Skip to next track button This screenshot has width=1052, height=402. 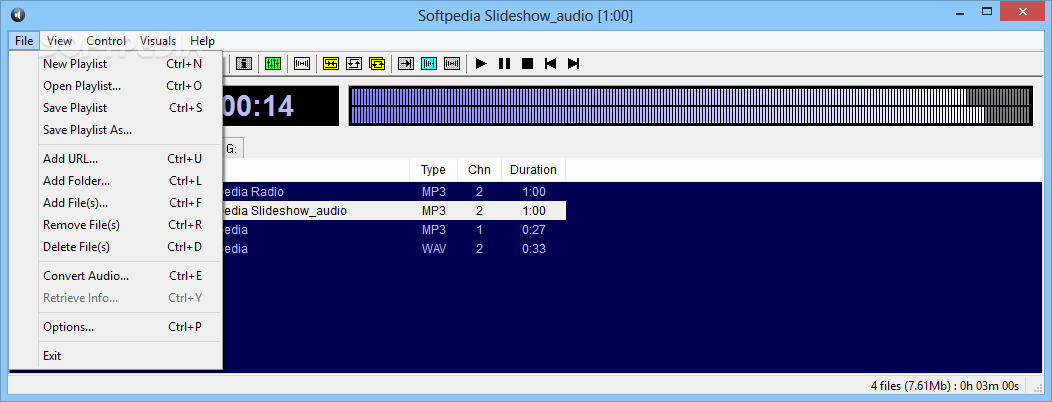pos(574,64)
